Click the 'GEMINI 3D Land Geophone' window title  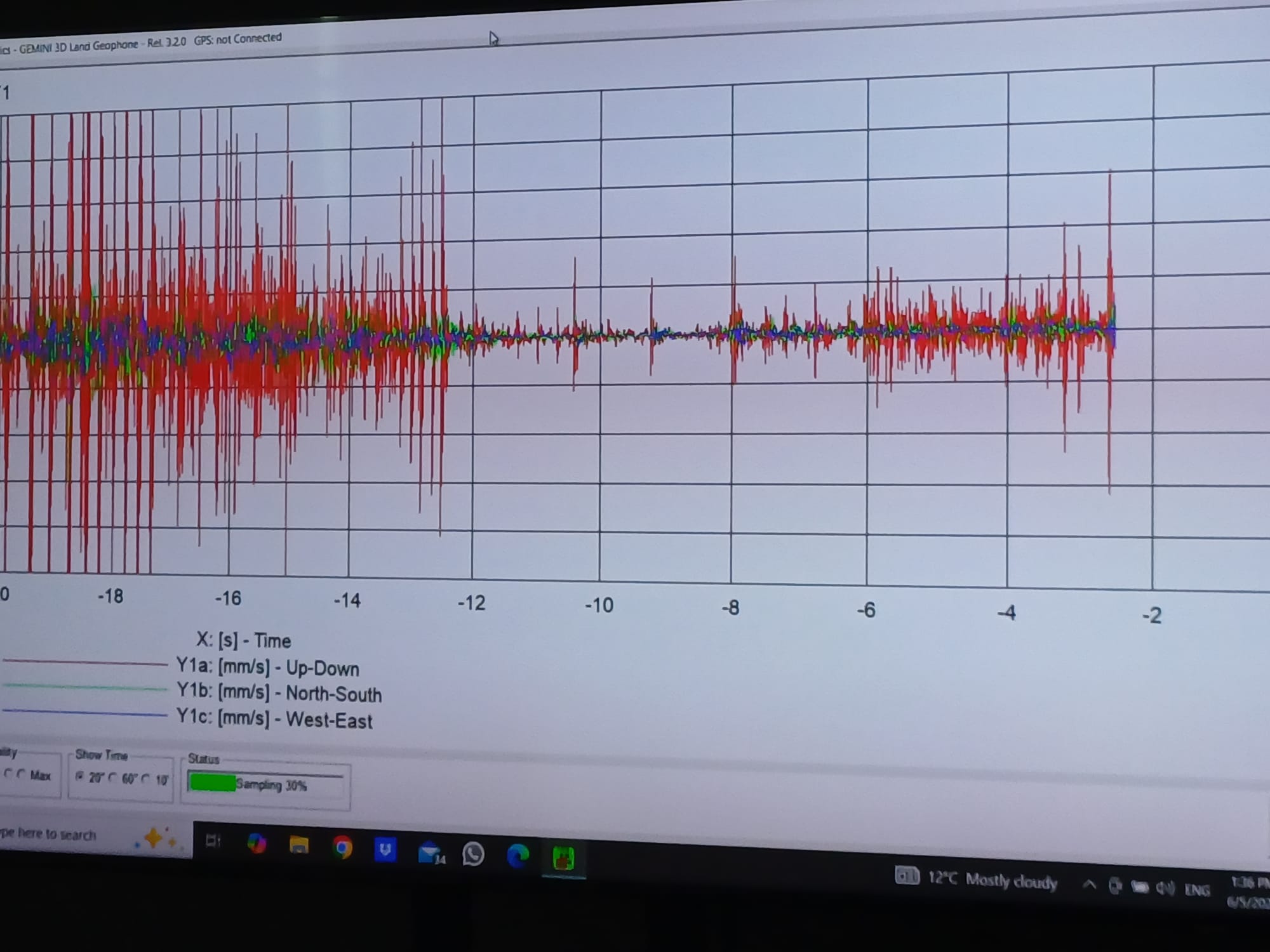(x=79, y=46)
